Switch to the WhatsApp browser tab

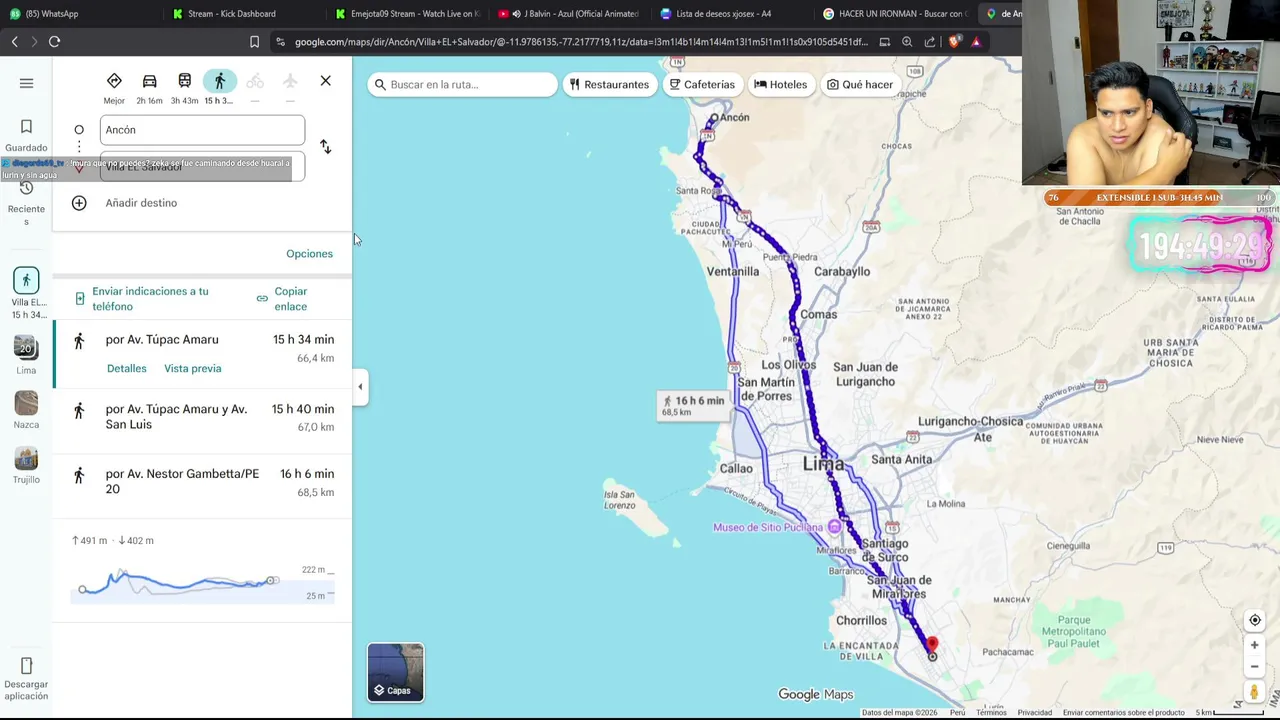pyautogui.click(x=80, y=14)
